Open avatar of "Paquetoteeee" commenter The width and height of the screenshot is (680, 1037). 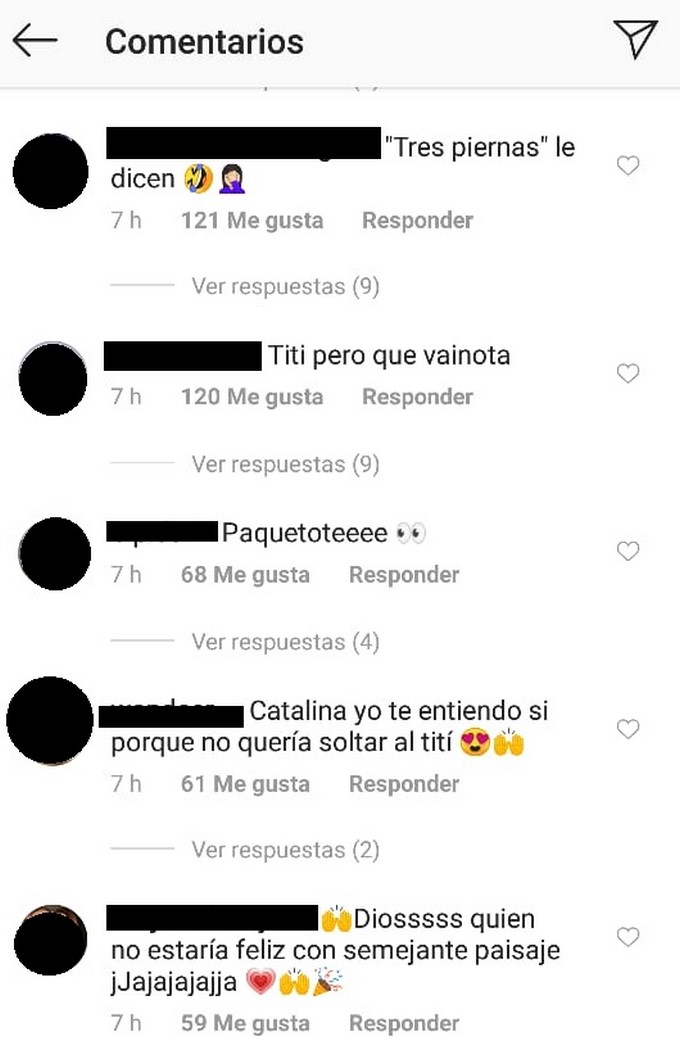pyautogui.click(x=54, y=554)
